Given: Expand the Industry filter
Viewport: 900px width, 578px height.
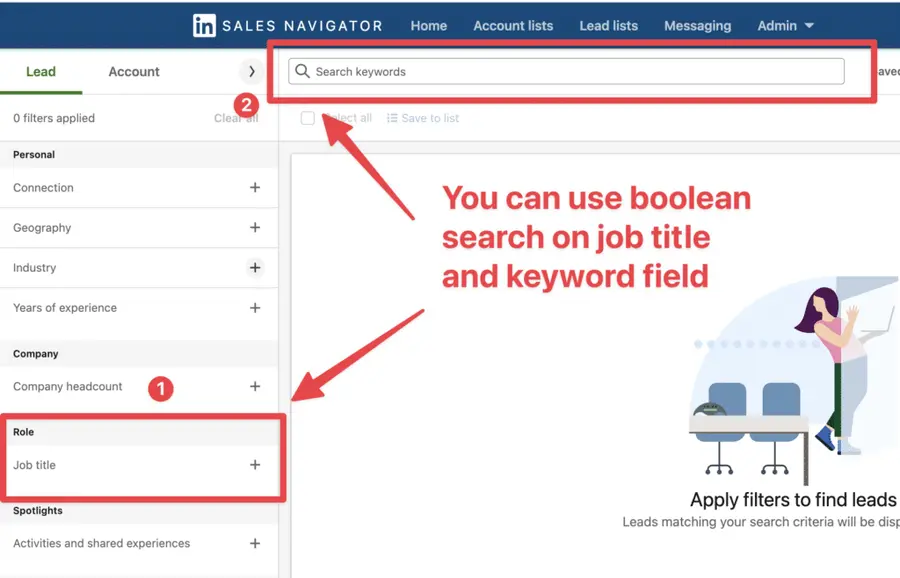Looking at the screenshot, I should pos(255,267).
